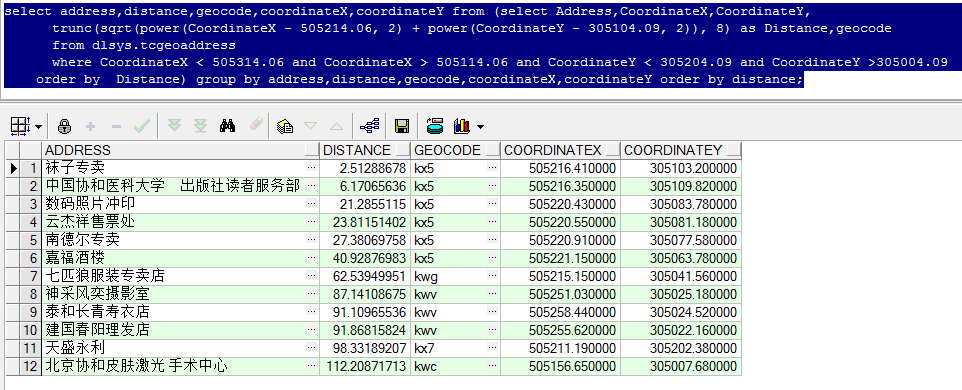Open ellipsis editor for address 嘉福酒楼
Screen dimensions: 962x390
click(x=312, y=258)
